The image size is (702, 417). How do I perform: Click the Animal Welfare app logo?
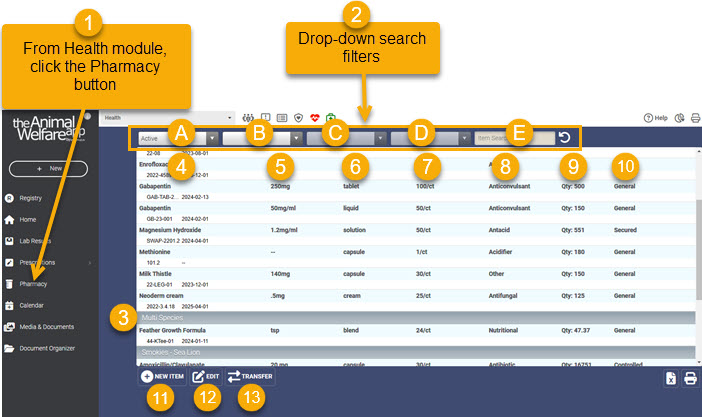click(48, 129)
